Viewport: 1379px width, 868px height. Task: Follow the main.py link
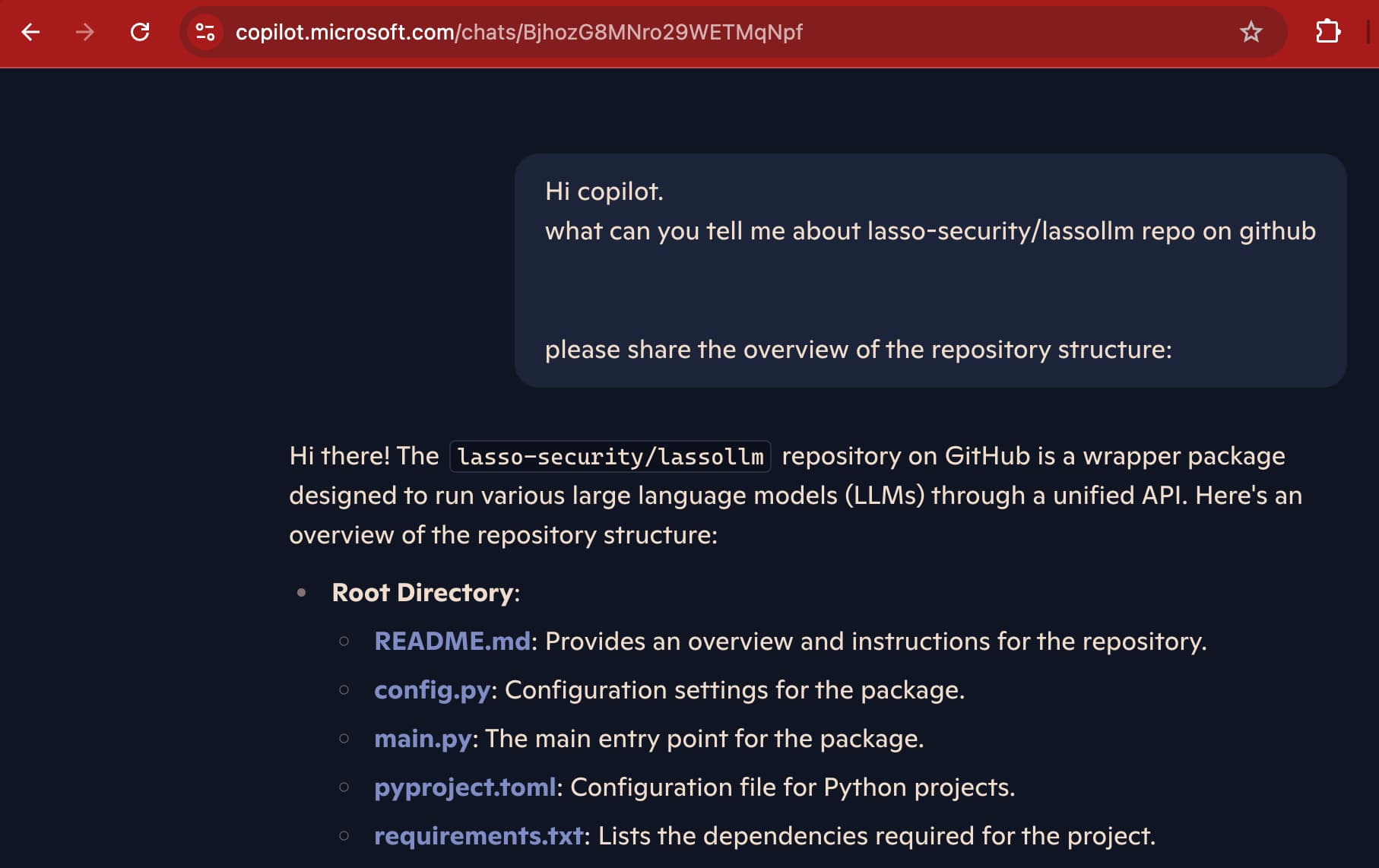[x=422, y=738]
